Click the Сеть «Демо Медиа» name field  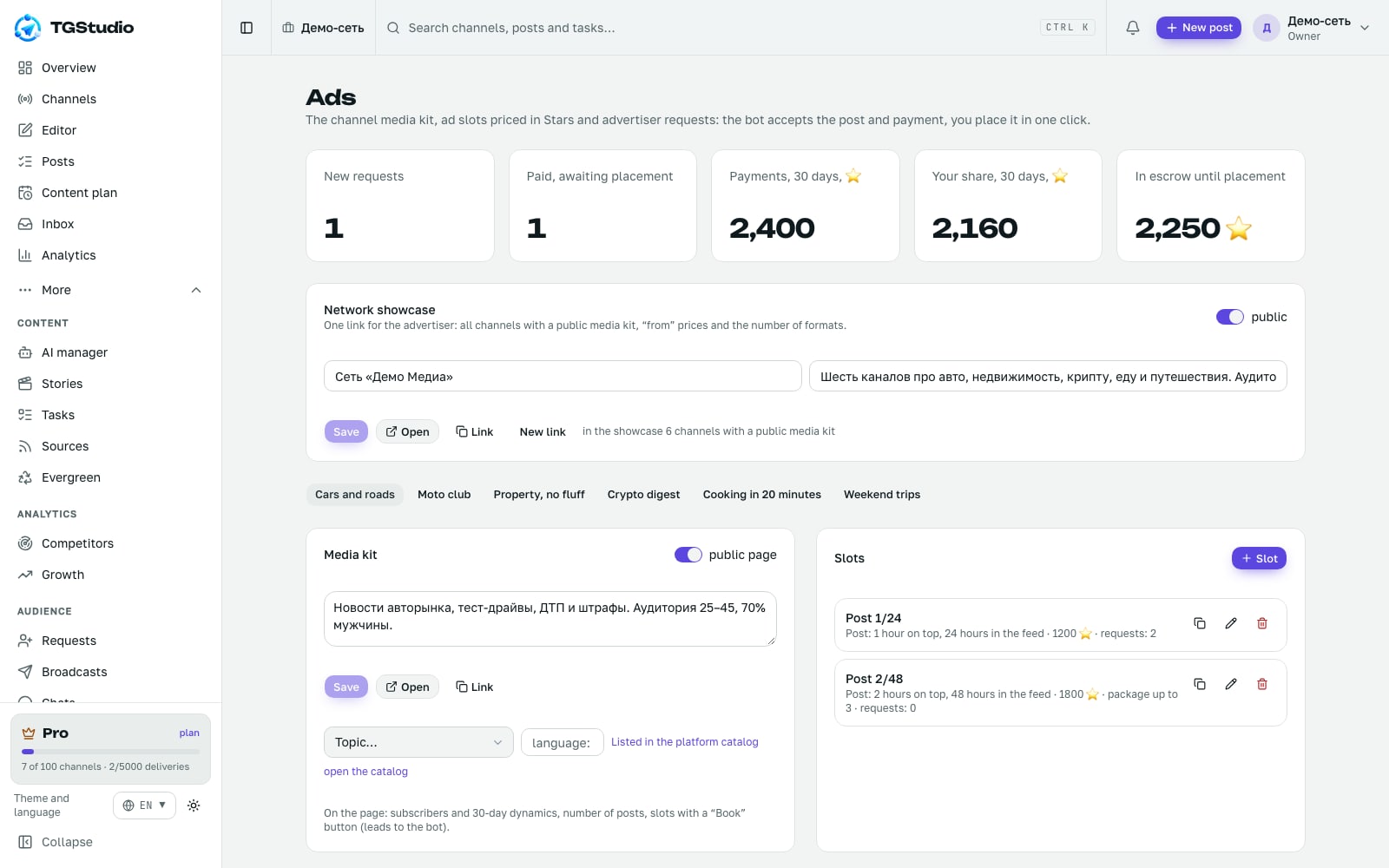(x=563, y=376)
